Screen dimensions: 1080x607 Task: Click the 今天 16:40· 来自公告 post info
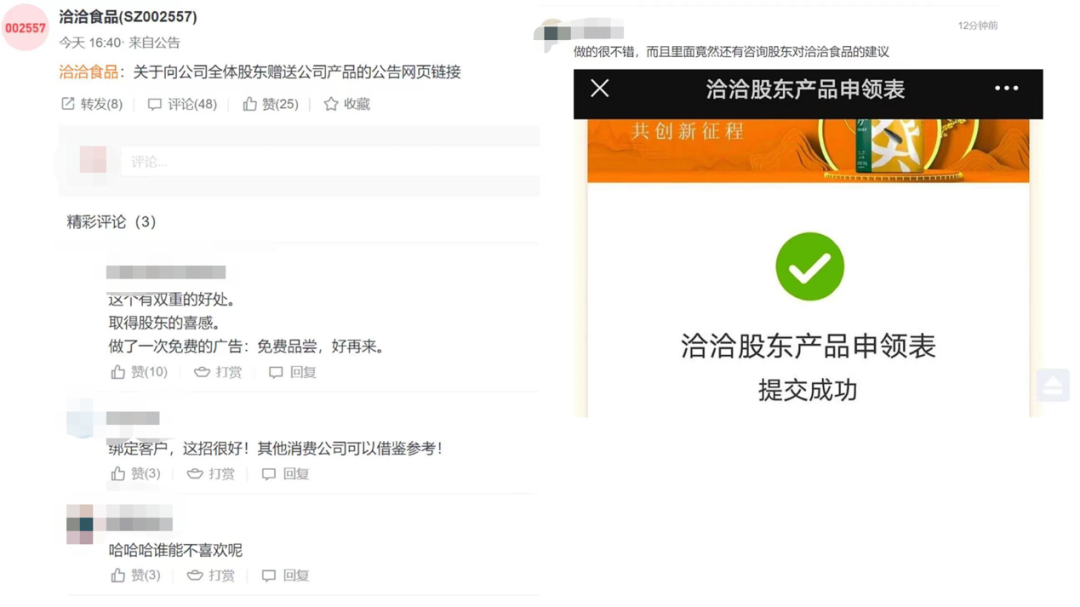[119, 43]
